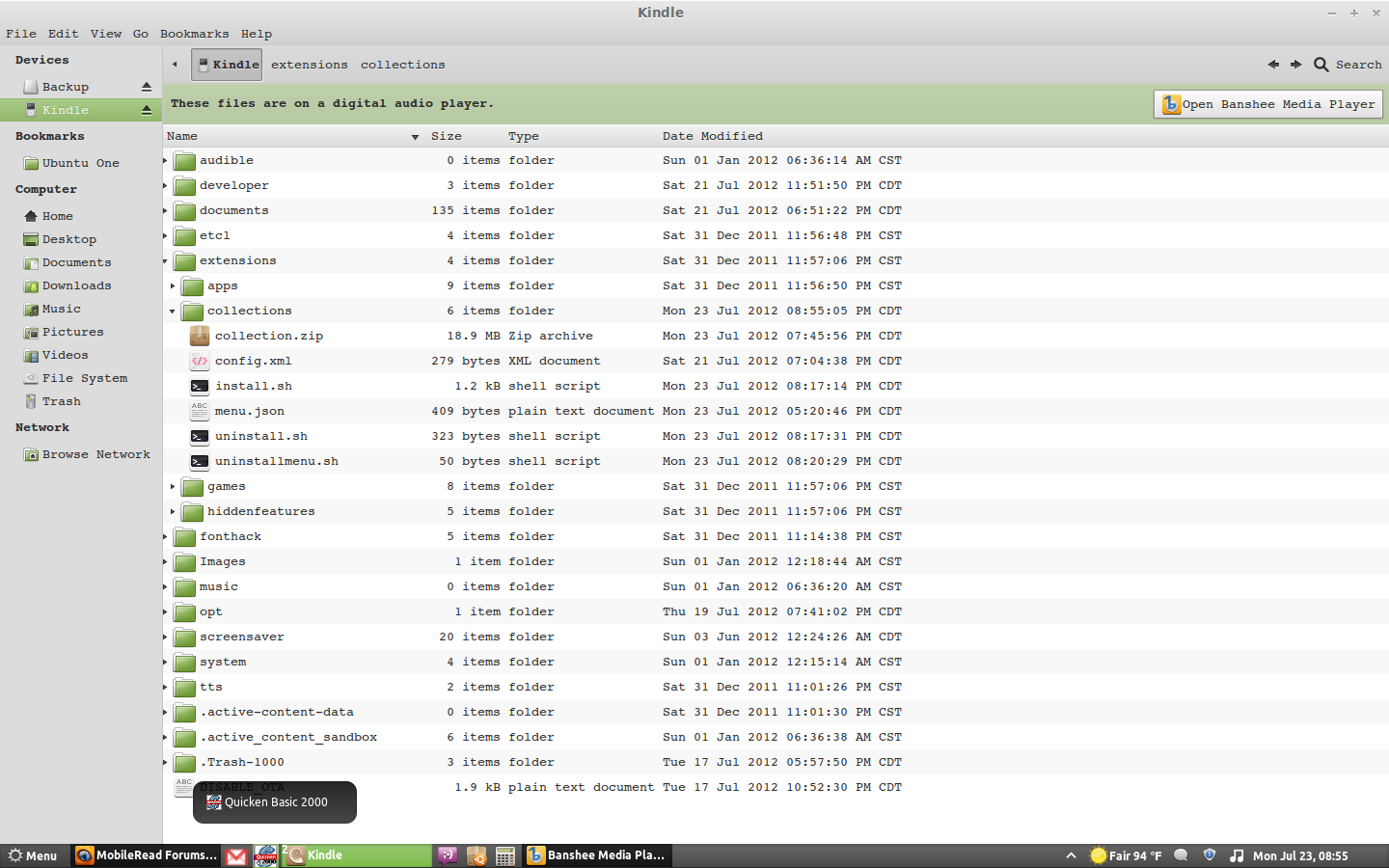
Task: Open the View menu
Action: tap(106, 34)
